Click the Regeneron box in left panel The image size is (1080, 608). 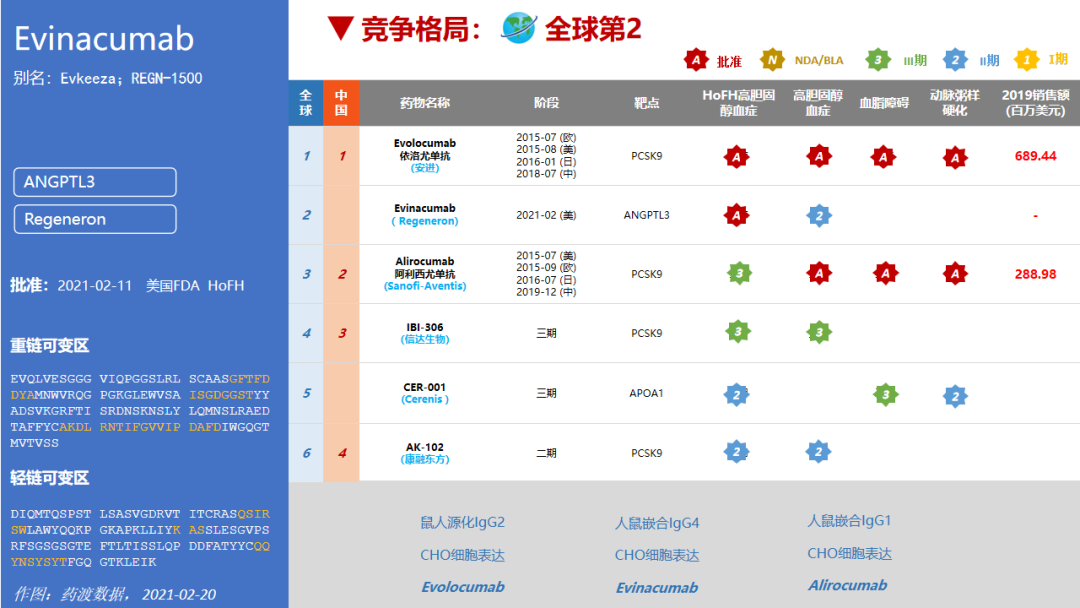coord(95,219)
